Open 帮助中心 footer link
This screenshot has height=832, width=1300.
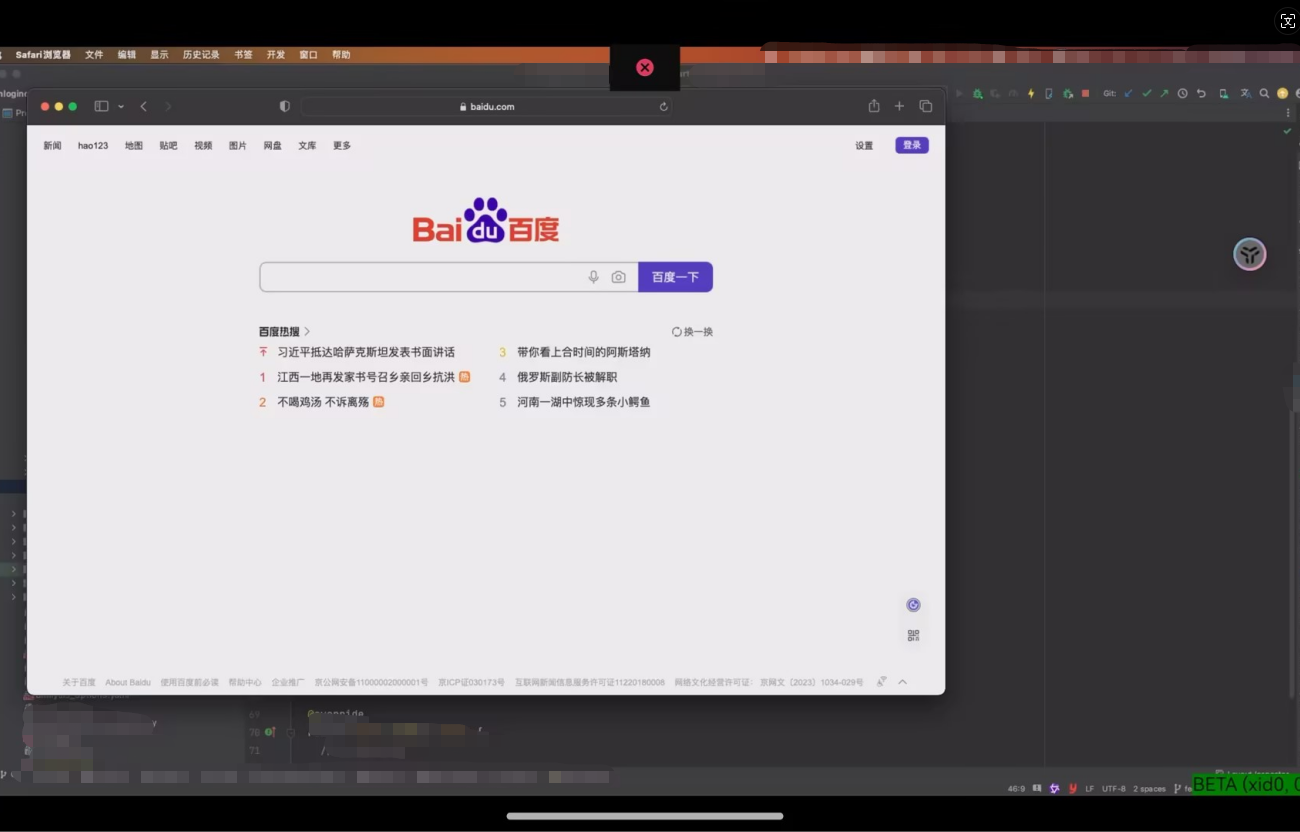coord(245,682)
